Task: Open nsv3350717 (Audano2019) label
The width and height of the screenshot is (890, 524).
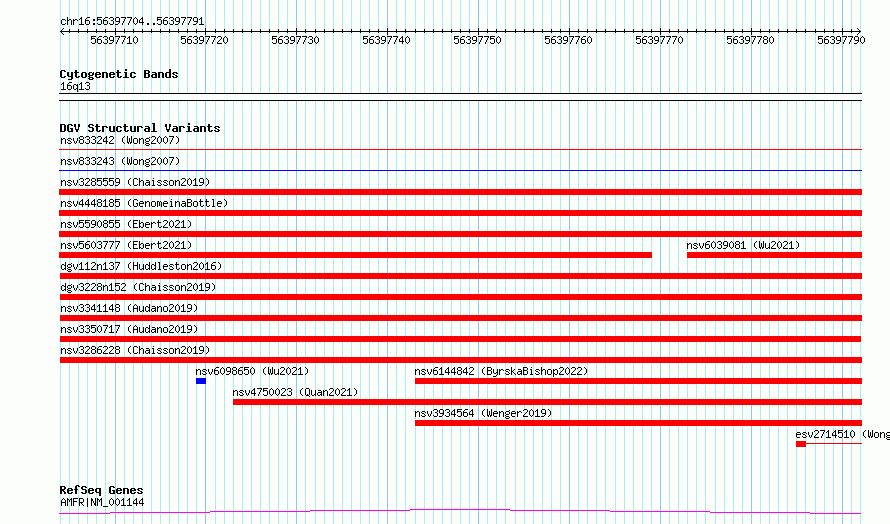Action: tap(129, 329)
